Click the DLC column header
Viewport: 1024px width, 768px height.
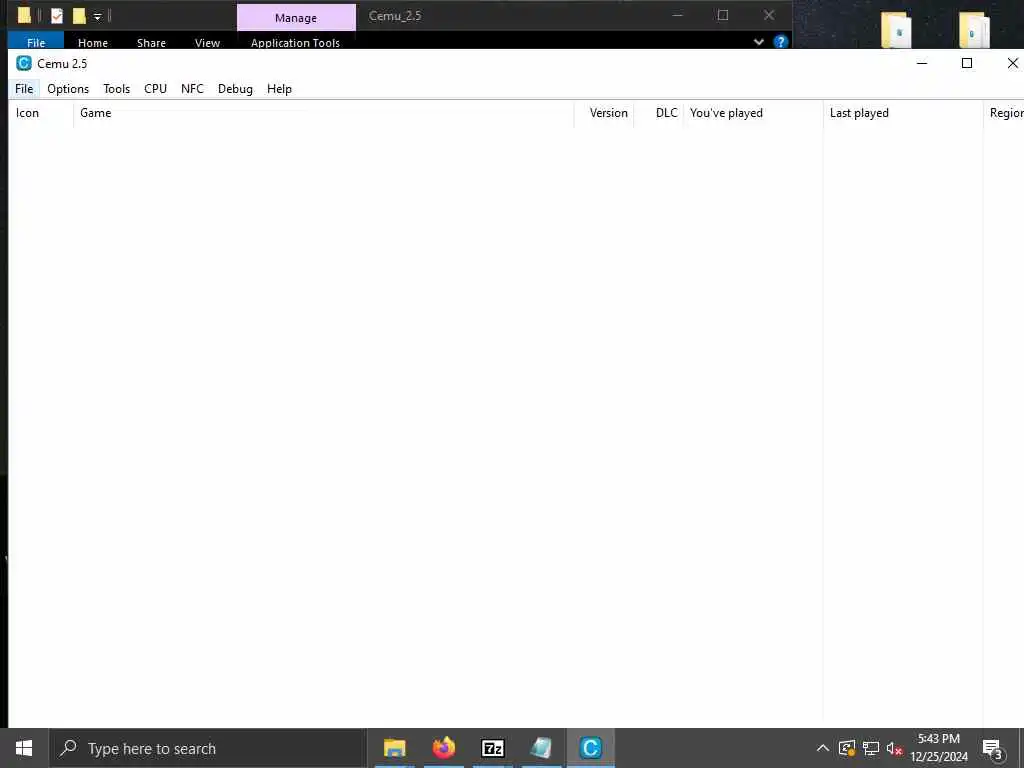658,113
